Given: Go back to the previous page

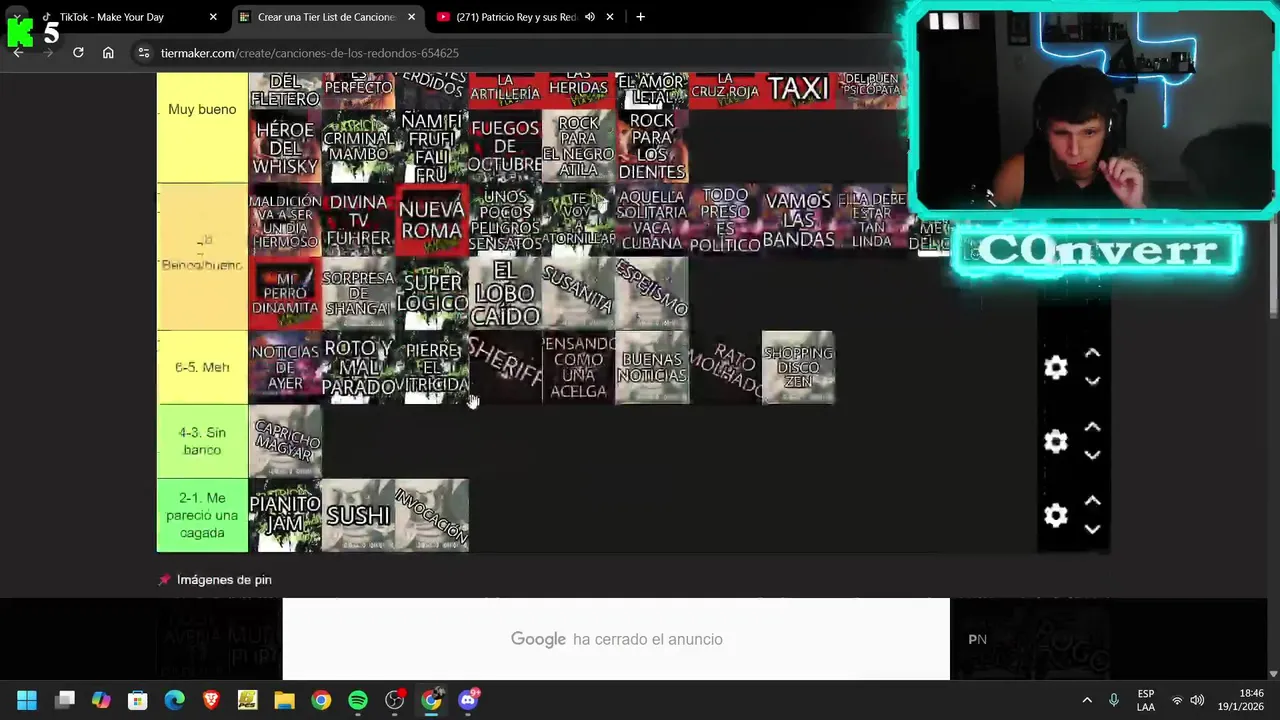Looking at the screenshot, I should [x=18, y=52].
